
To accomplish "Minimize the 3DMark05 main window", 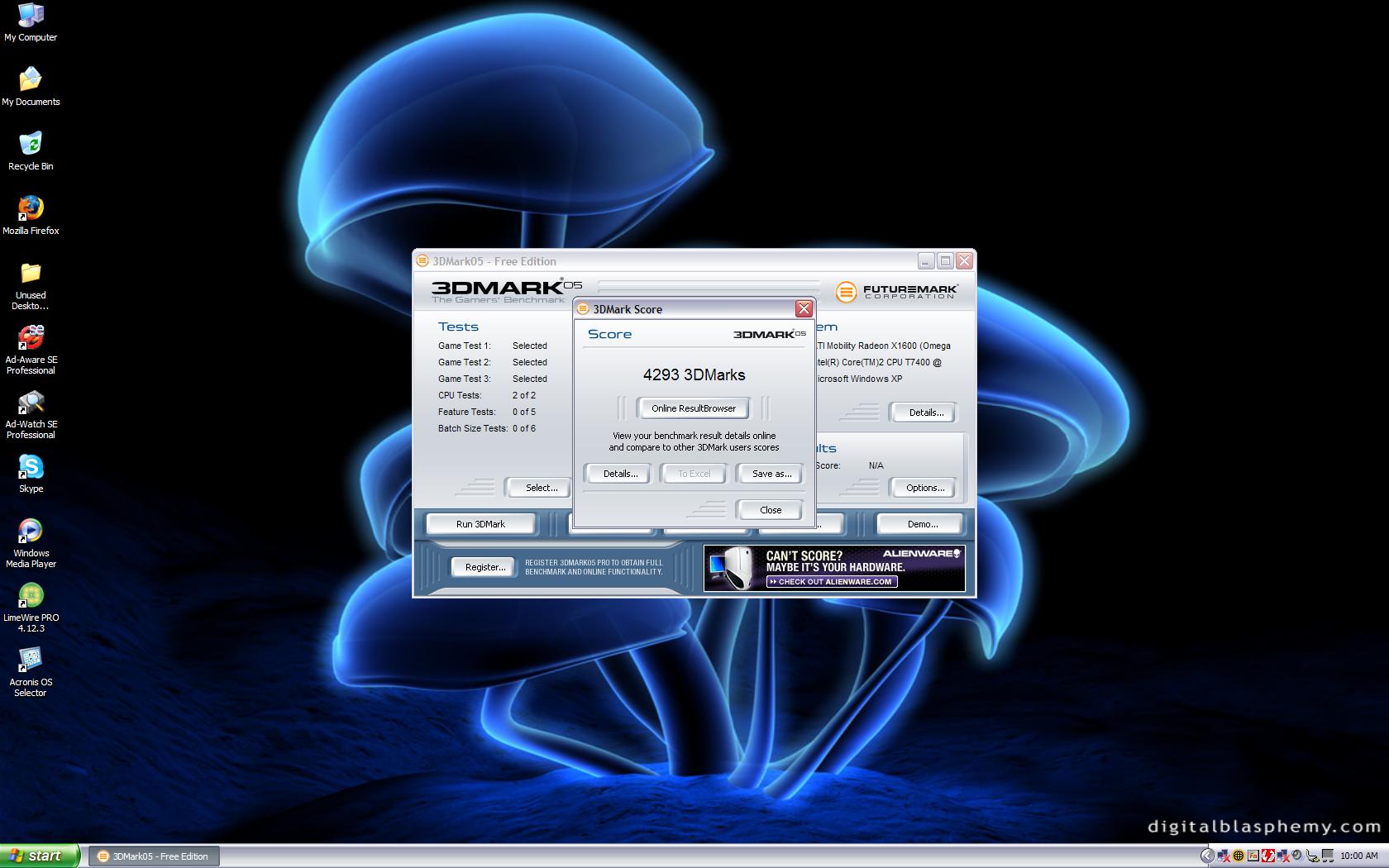I will 926,261.
